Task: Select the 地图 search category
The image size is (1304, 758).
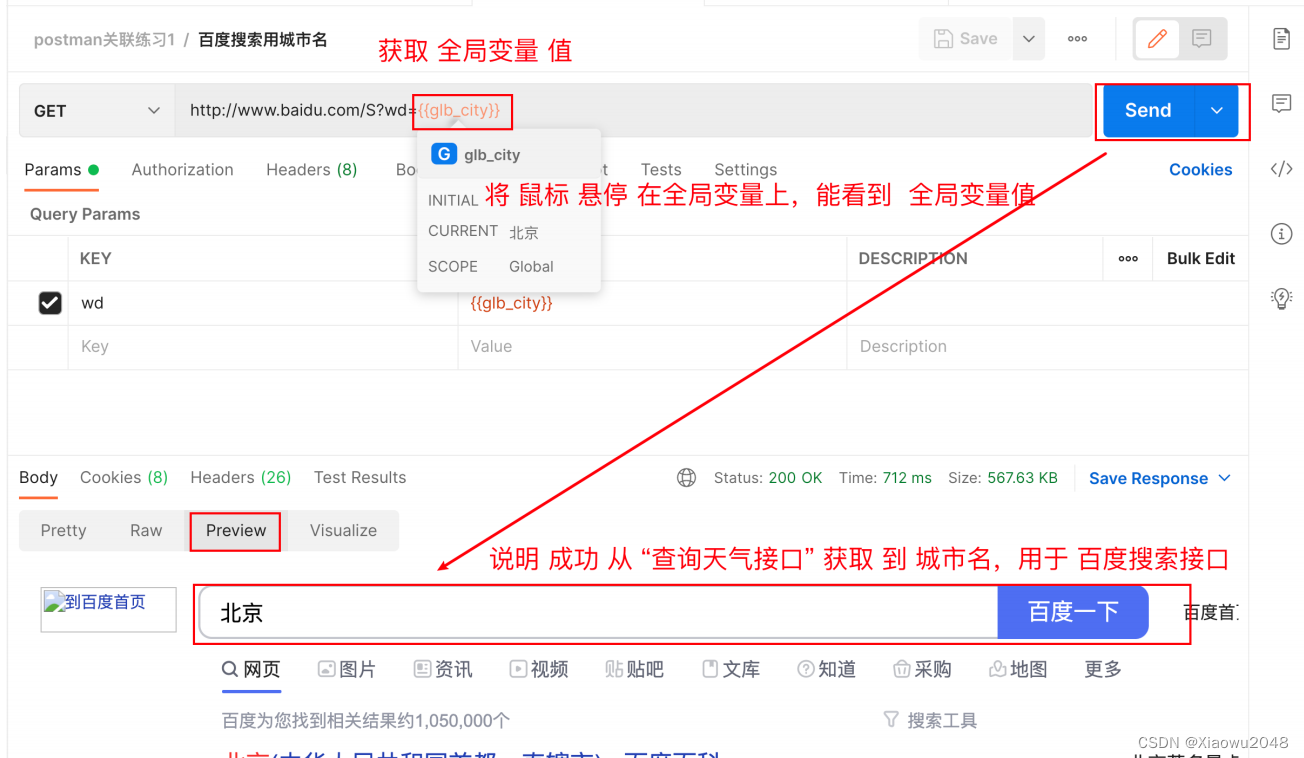Action: click(x=1018, y=670)
